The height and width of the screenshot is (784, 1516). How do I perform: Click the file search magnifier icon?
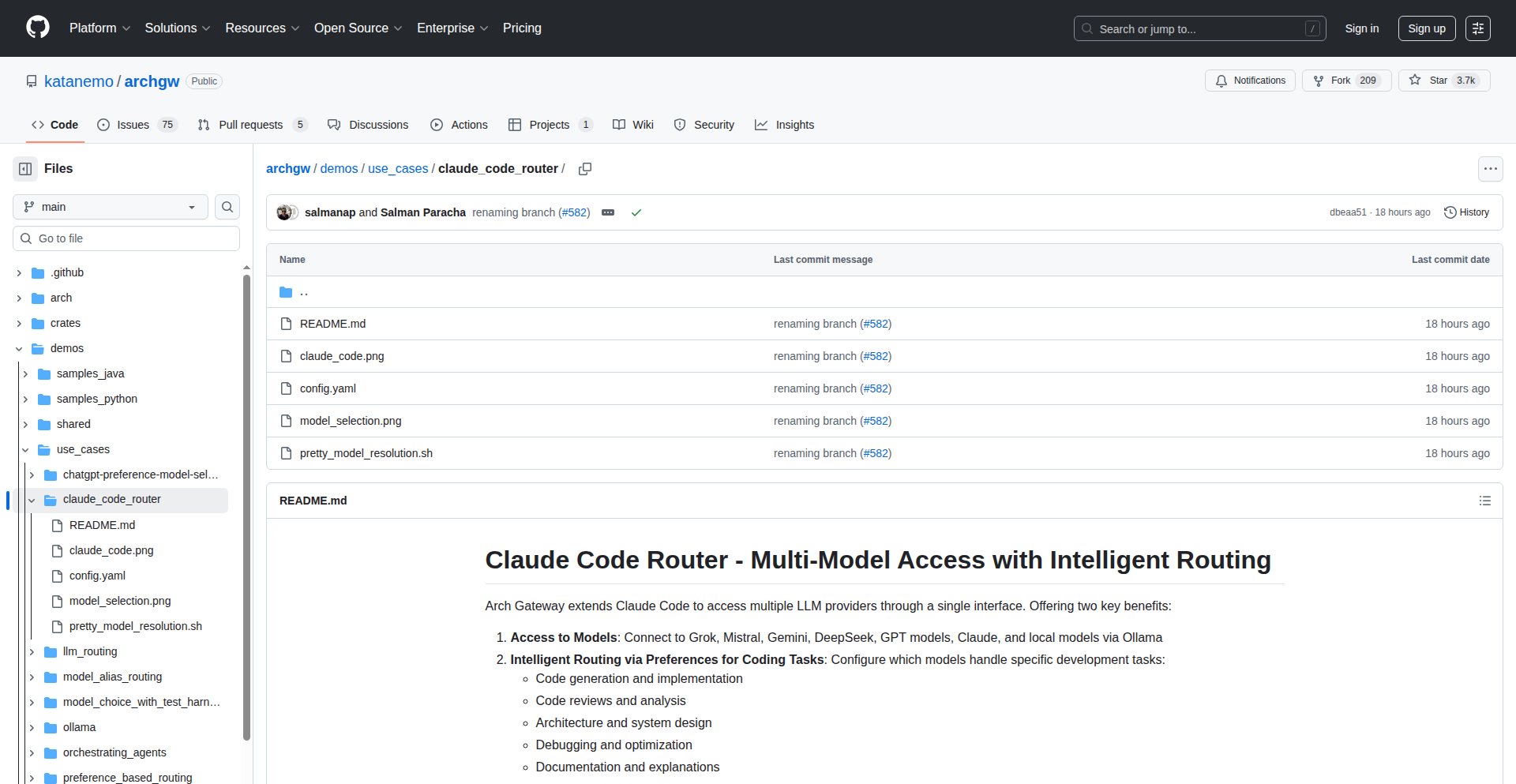[227, 207]
